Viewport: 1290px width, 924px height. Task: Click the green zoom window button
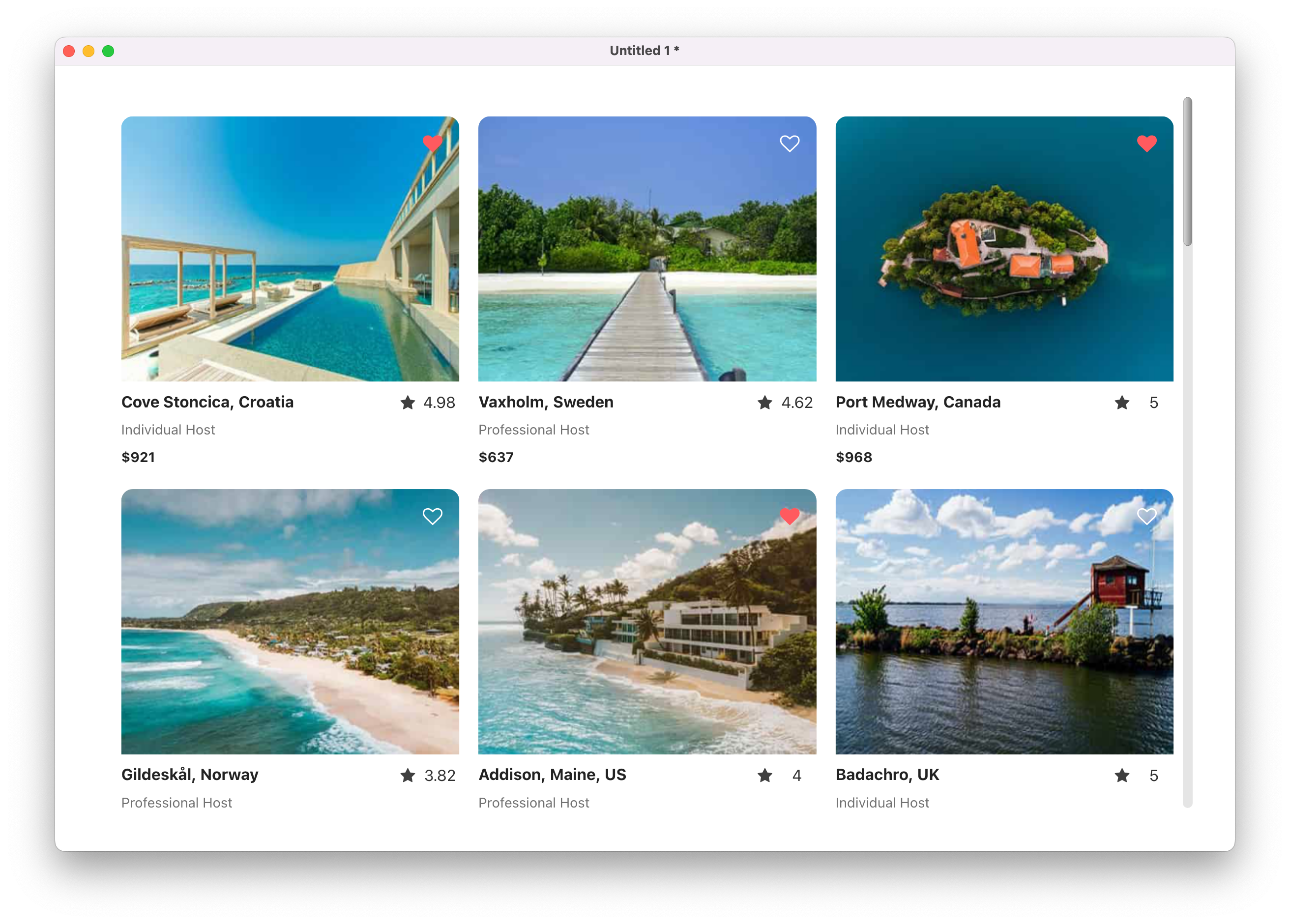tap(108, 51)
